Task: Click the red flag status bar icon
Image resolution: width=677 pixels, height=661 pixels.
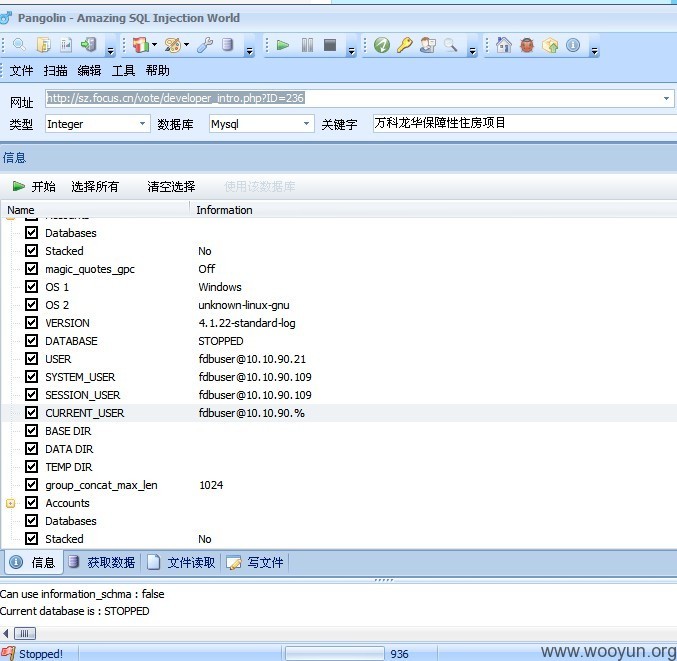Action: (x=8, y=653)
